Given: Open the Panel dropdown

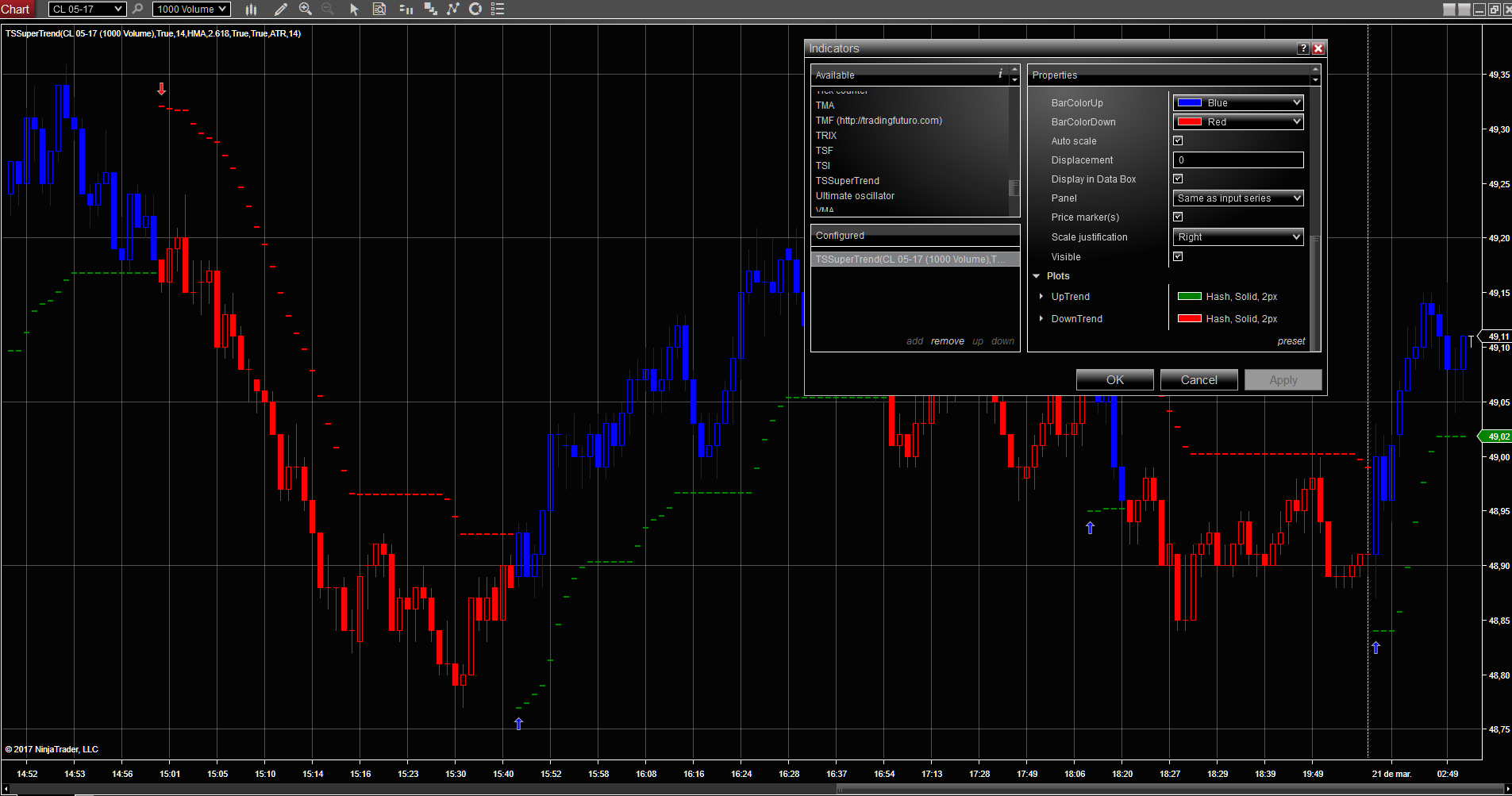Looking at the screenshot, I should [1237, 198].
